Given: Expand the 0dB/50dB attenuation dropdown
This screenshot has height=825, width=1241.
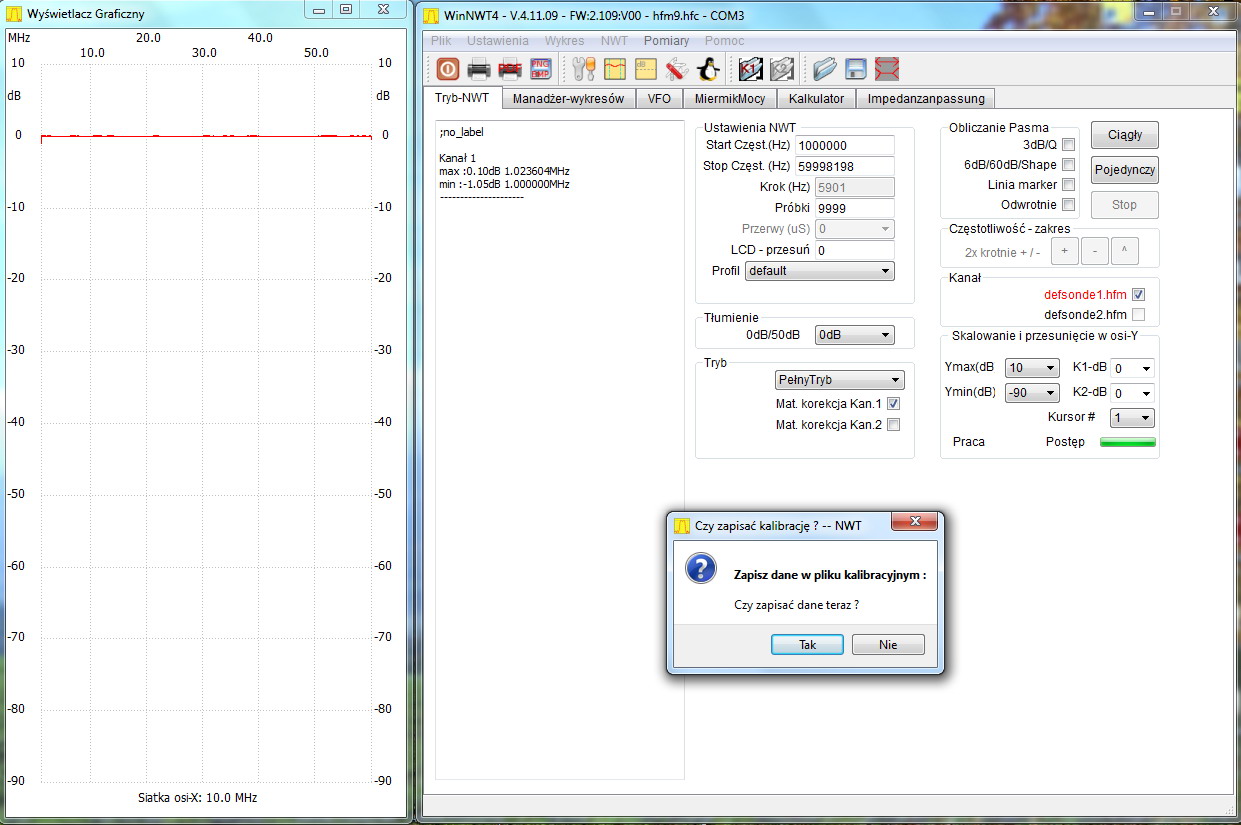Looking at the screenshot, I should pyautogui.click(x=854, y=336).
